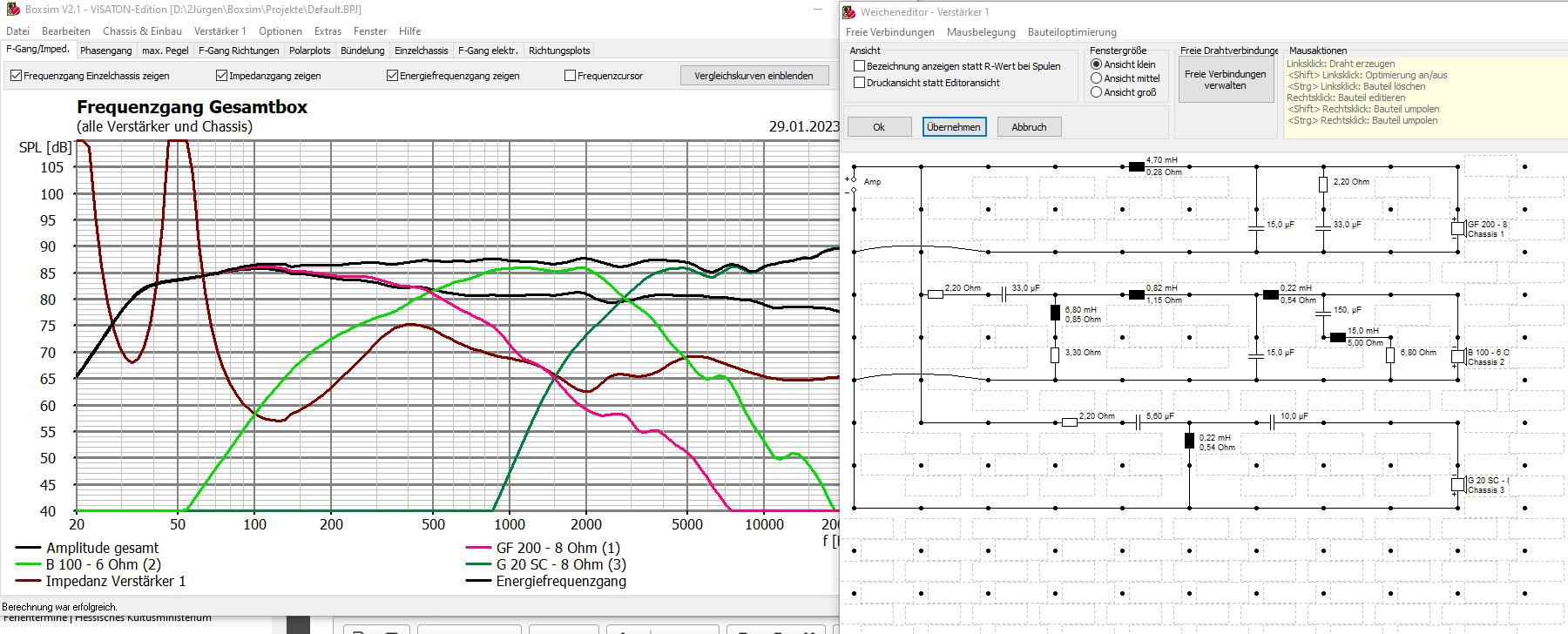
Task: Select the Ansicht groß radio button
Action: [x=1097, y=92]
